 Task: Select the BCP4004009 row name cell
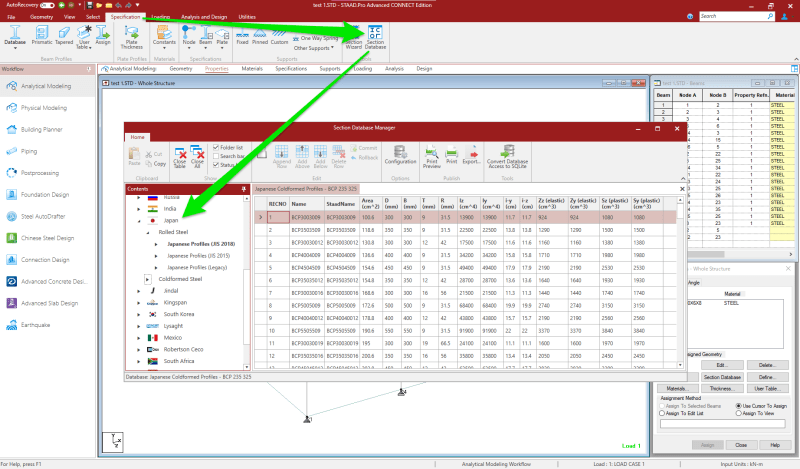[306, 255]
